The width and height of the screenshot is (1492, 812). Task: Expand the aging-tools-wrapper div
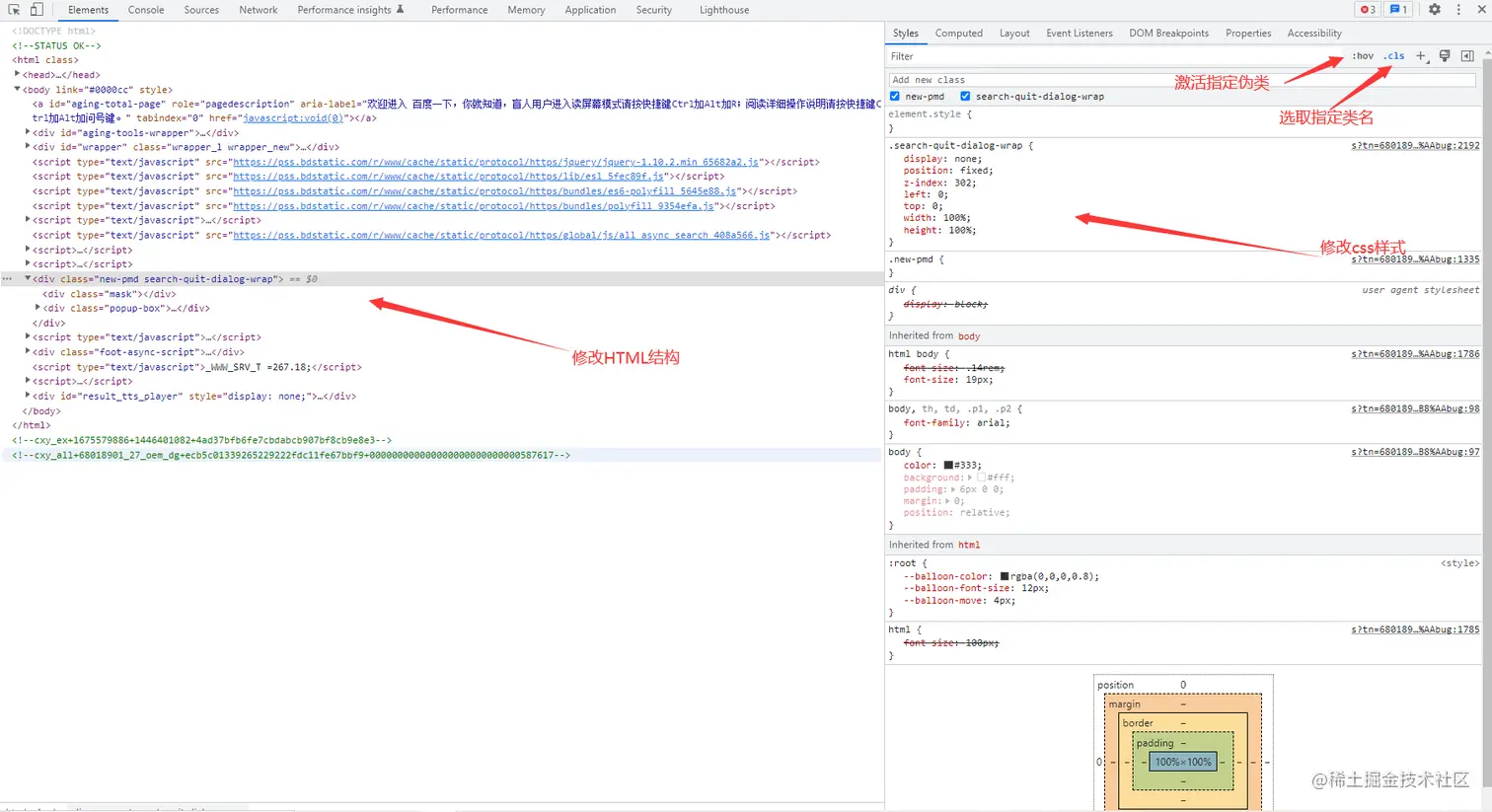(28, 132)
